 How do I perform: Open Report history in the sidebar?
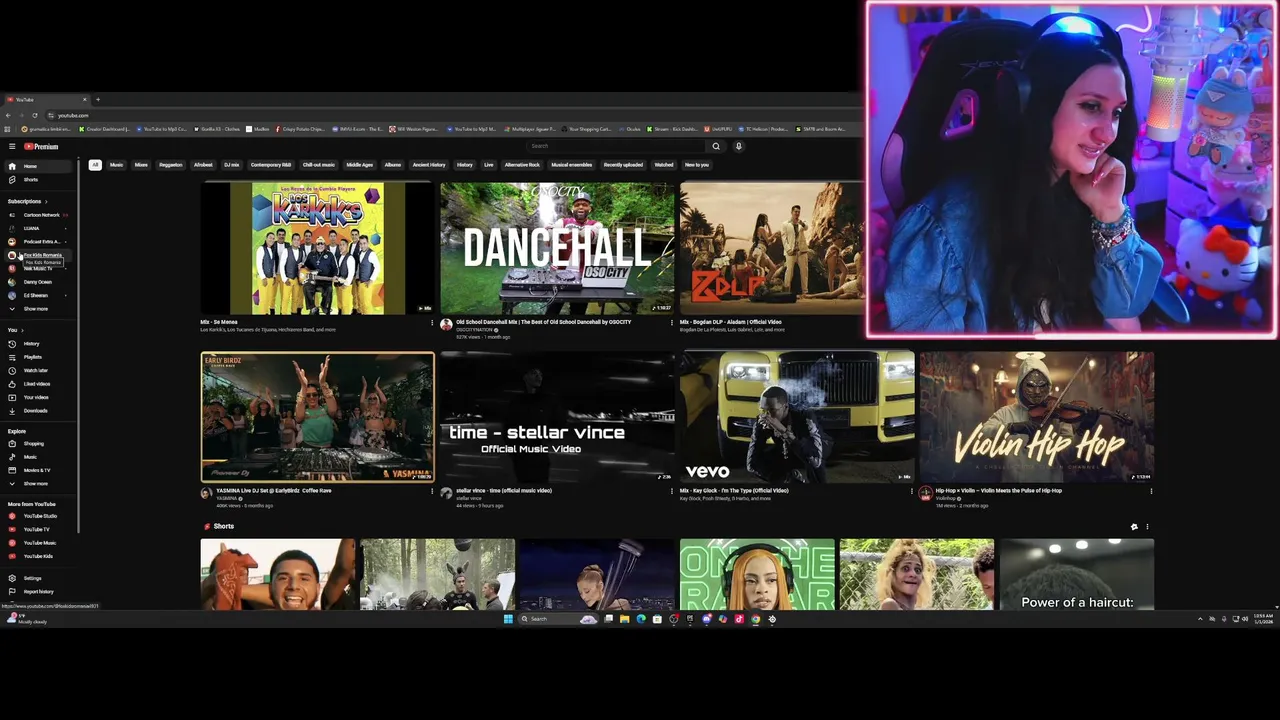(x=38, y=592)
